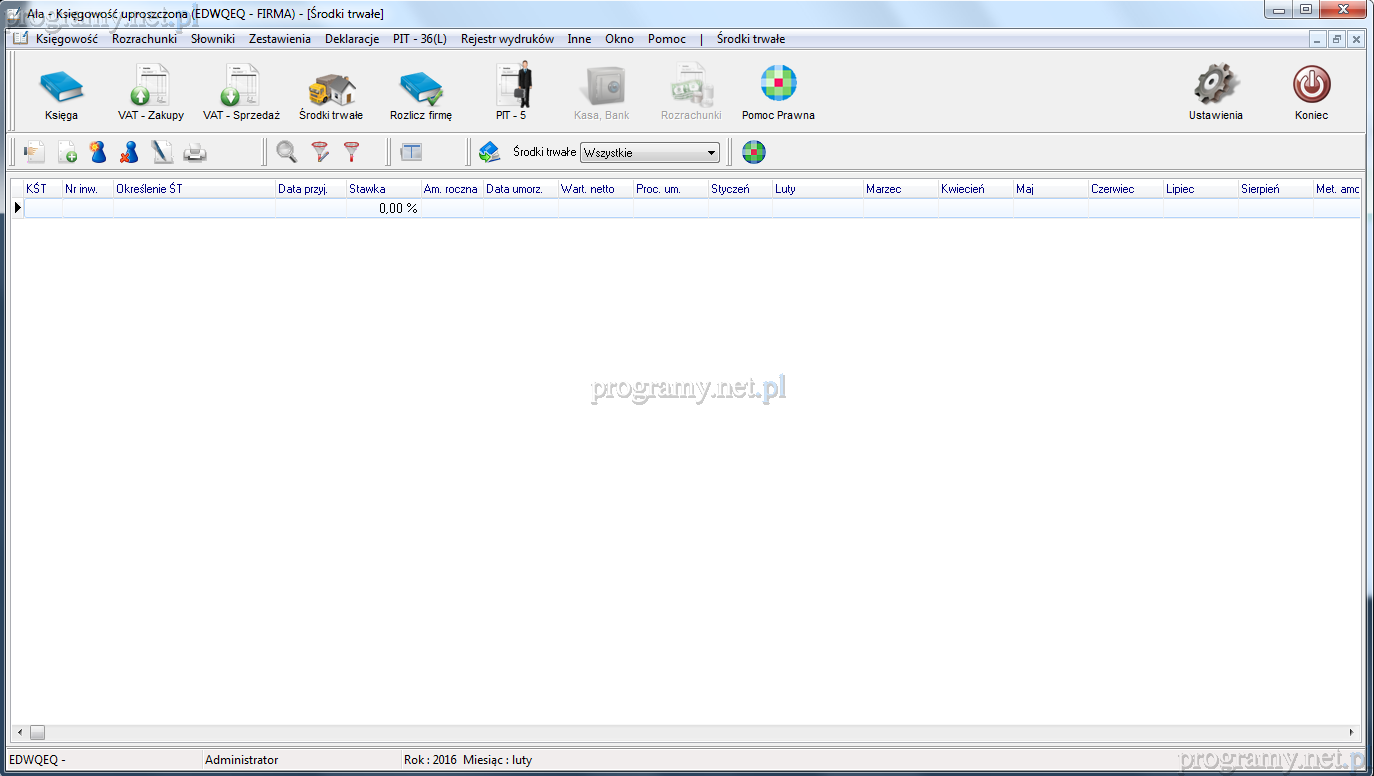Click the Stawka column header
Screen dimensions: 1374x776
point(382,189)
